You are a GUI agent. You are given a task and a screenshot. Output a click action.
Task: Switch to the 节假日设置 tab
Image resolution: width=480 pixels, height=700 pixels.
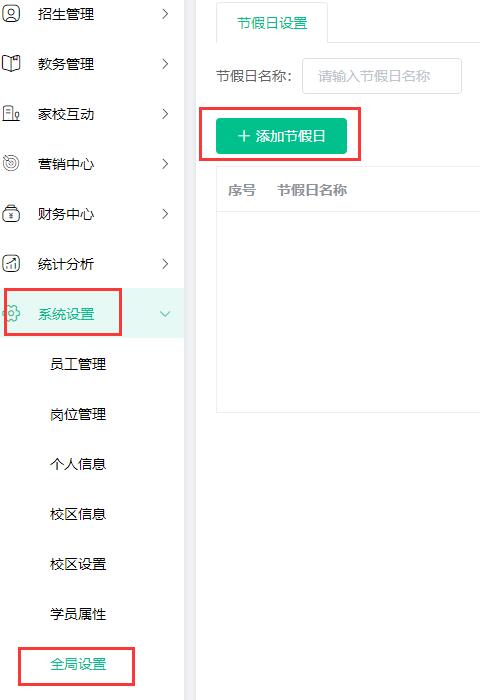tap(272, 23)
